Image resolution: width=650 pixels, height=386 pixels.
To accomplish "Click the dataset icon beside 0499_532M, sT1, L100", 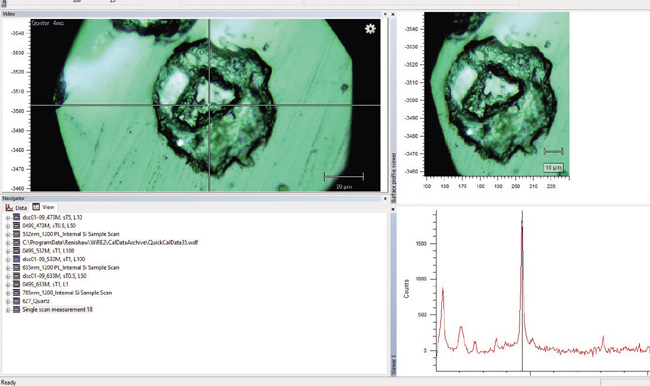I will tap(17, 250).
